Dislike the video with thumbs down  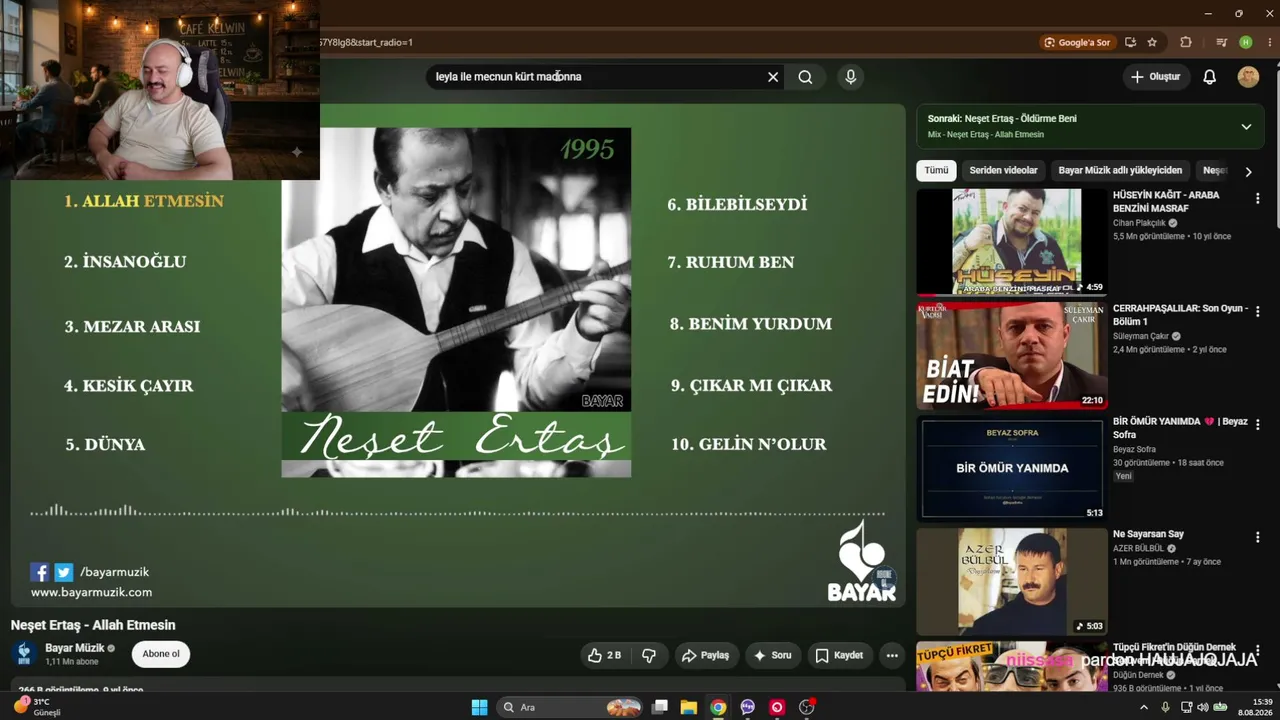649,655
